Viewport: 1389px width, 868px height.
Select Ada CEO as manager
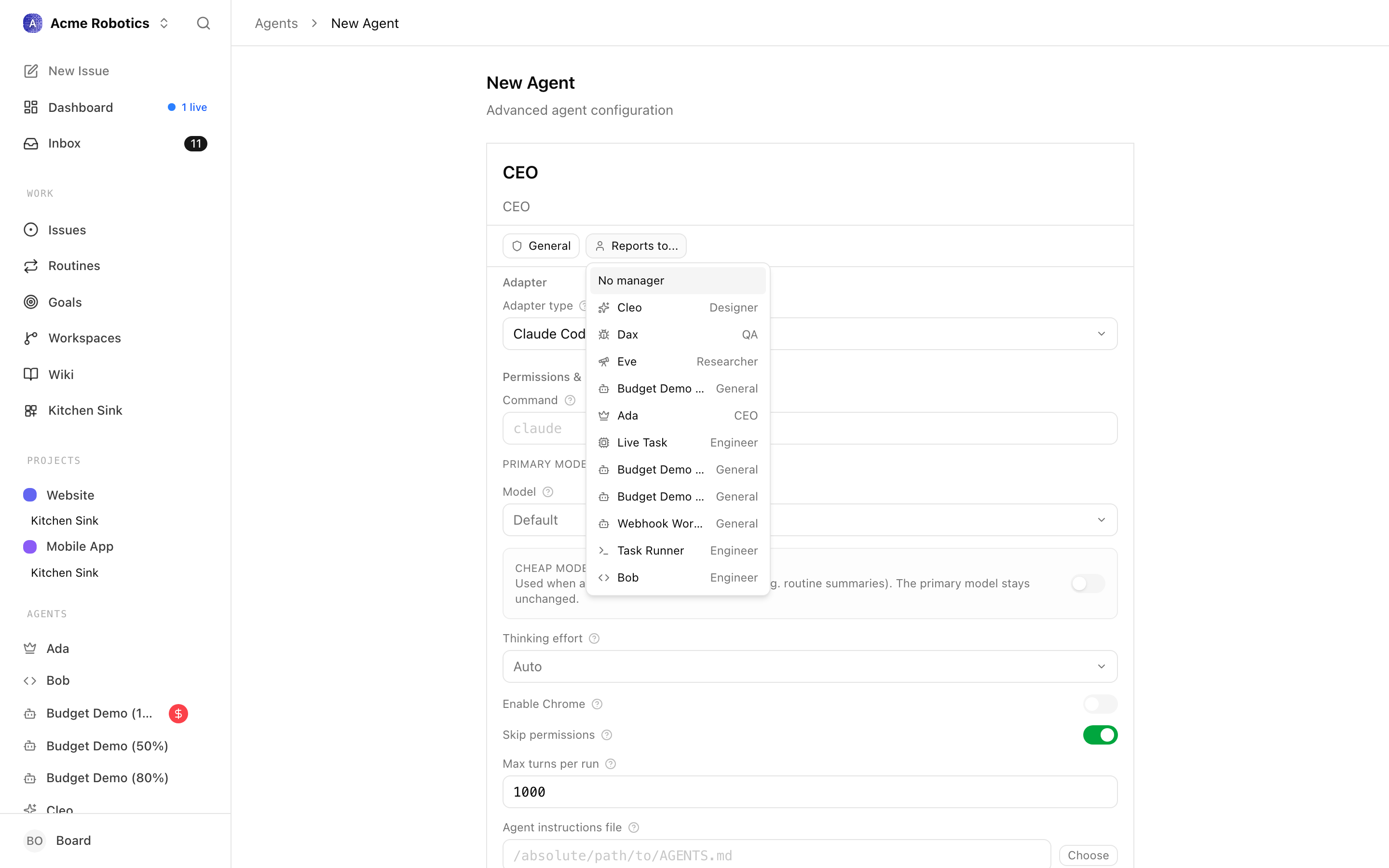click(678, 416)
